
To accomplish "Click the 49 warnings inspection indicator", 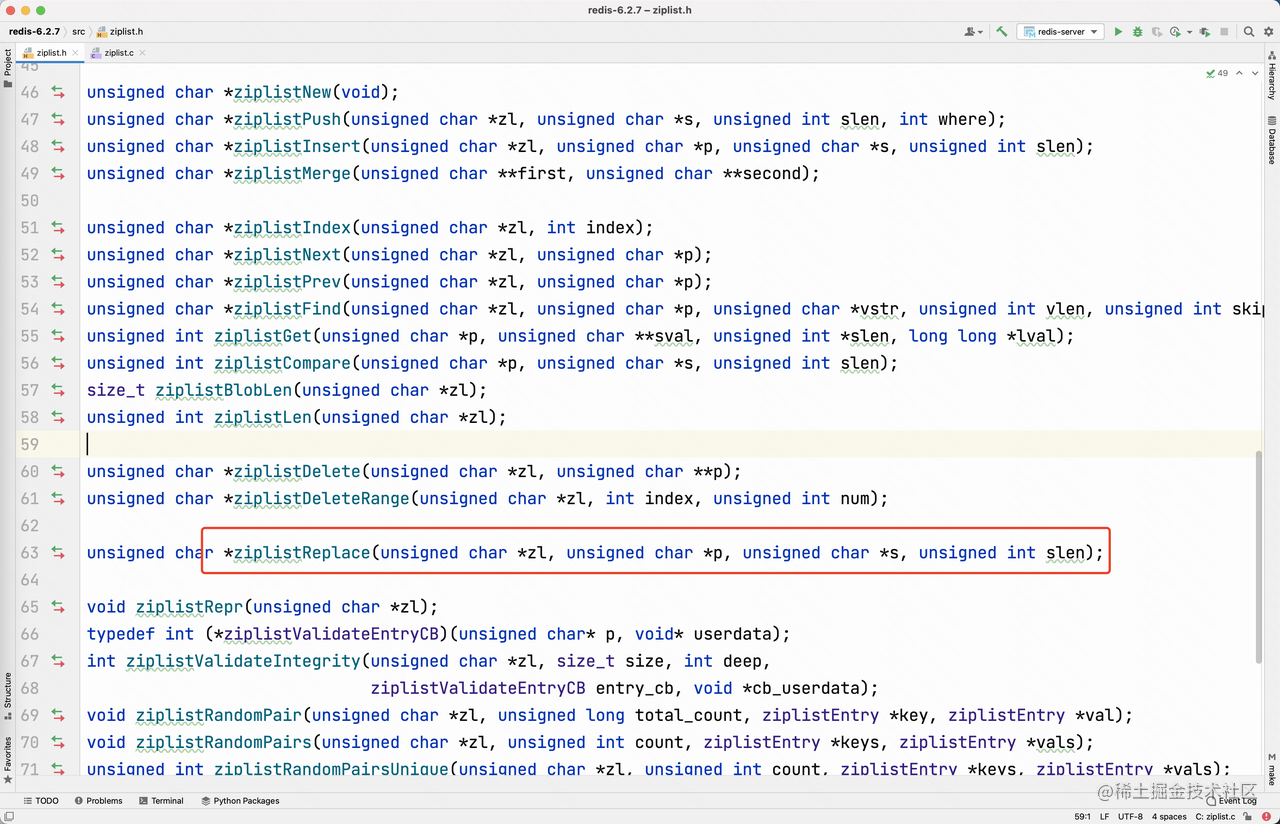I will coord(1217,73).
